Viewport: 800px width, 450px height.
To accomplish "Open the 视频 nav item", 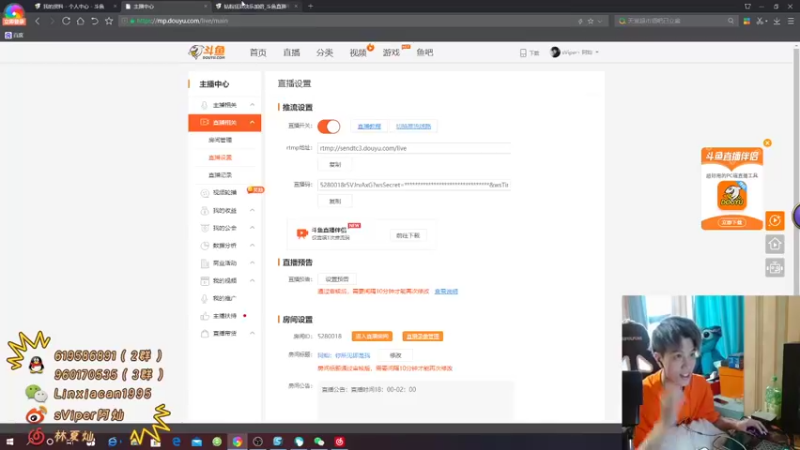I will [358, 53].
